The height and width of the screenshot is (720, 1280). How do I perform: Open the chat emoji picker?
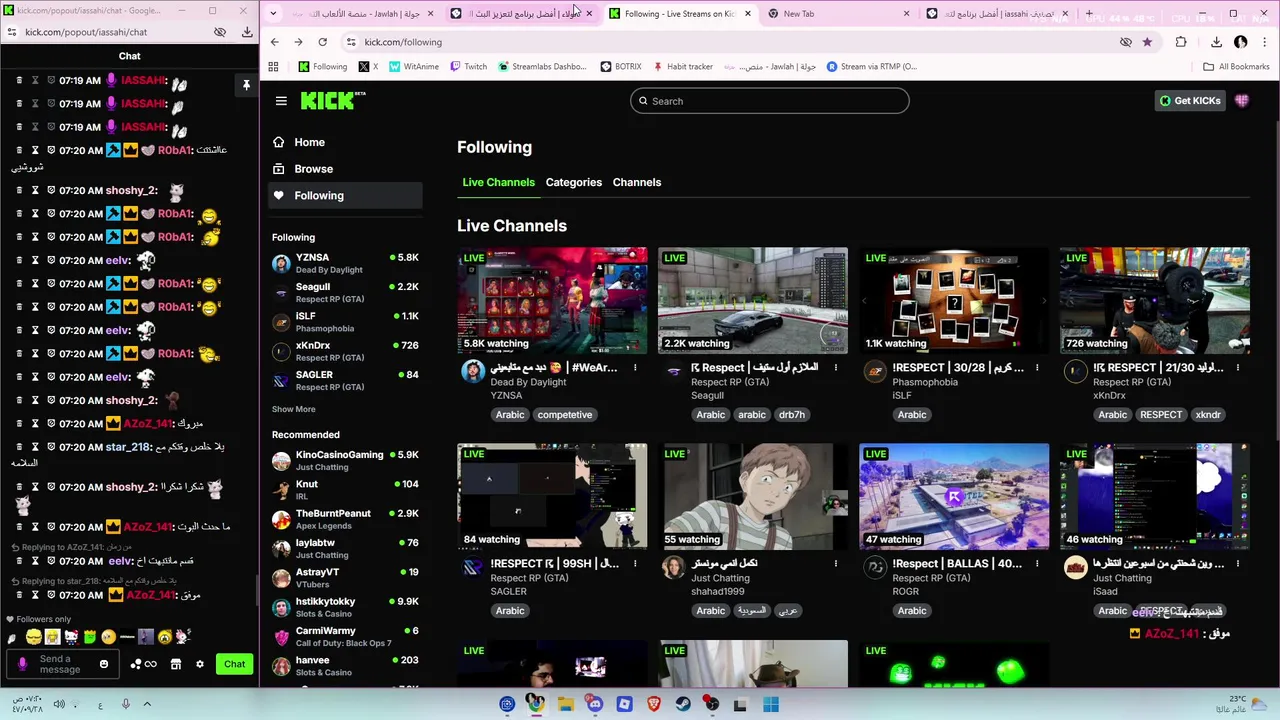pyautogui.click(x=104, y=664)
